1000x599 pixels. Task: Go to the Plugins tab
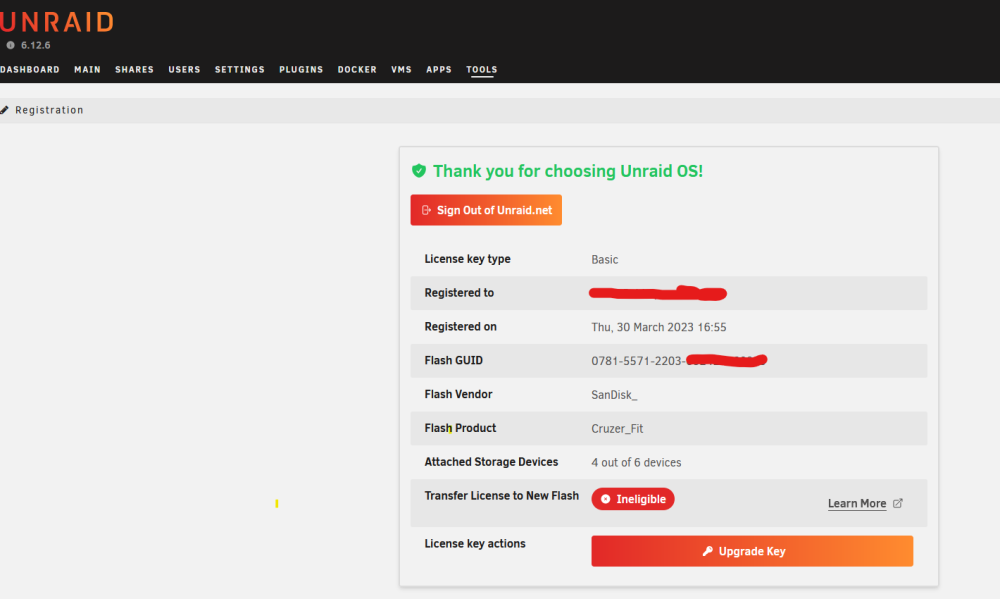(301, 70)
